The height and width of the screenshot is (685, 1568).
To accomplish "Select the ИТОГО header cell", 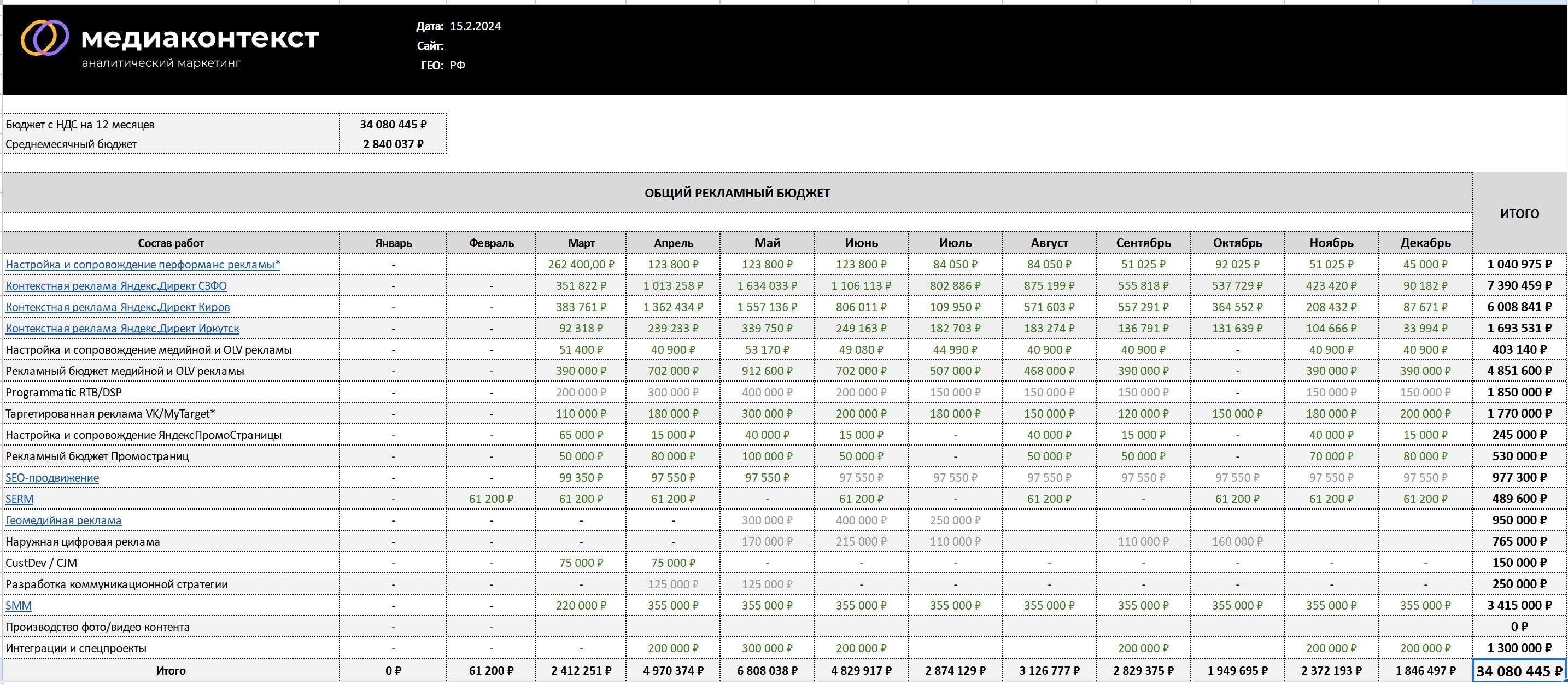I will 1519,214.
